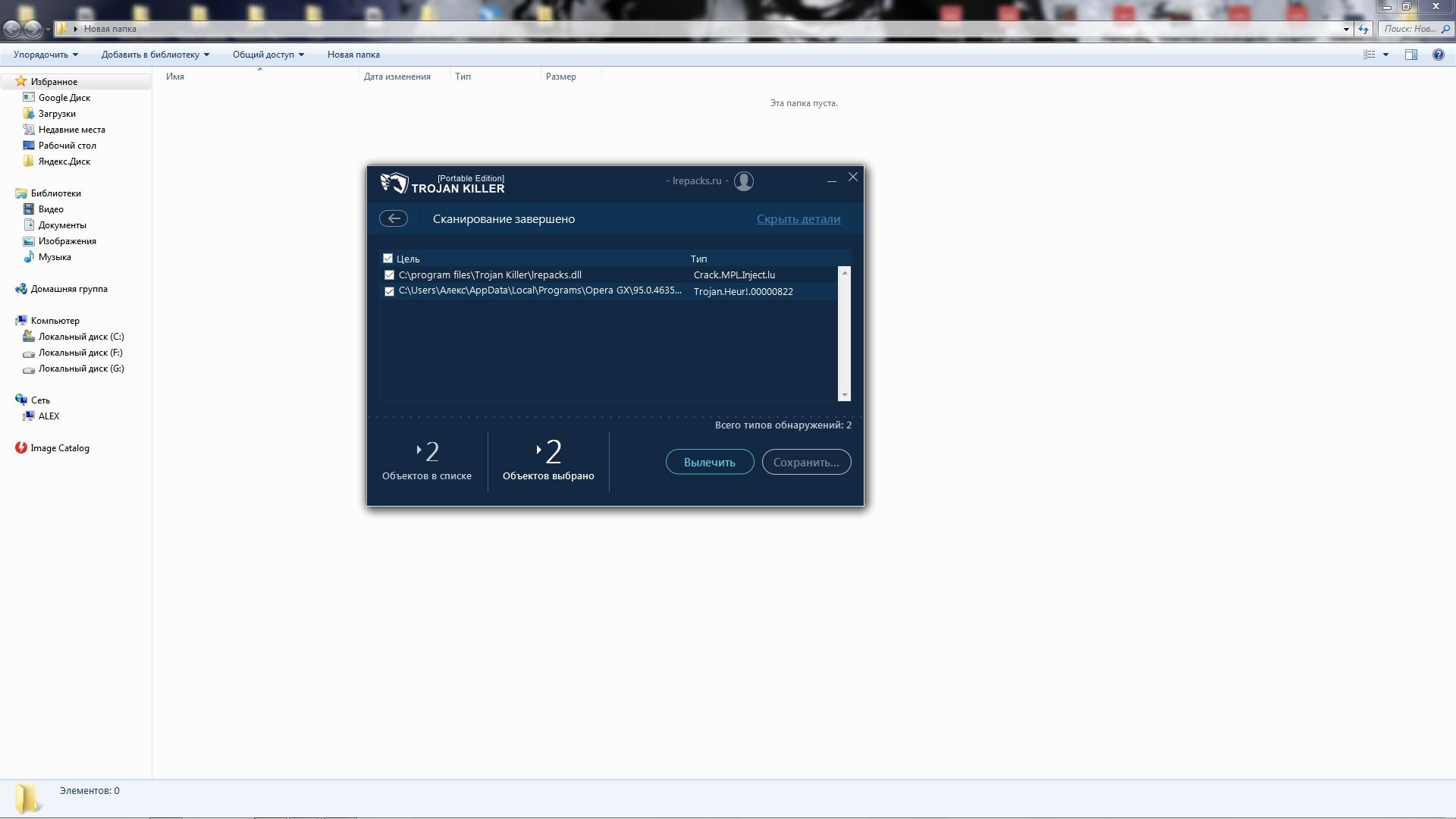The height and width of the screenshot is (819, 1456).
Task: Click the 'Тип' column header in scan results
Action: tap(698, 259)
